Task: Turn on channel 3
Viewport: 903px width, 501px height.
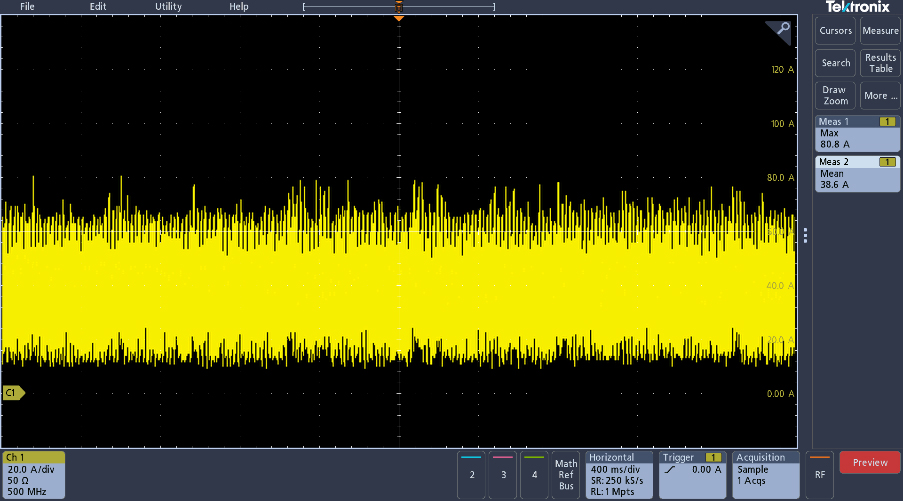Action: [x=503, y=474]
